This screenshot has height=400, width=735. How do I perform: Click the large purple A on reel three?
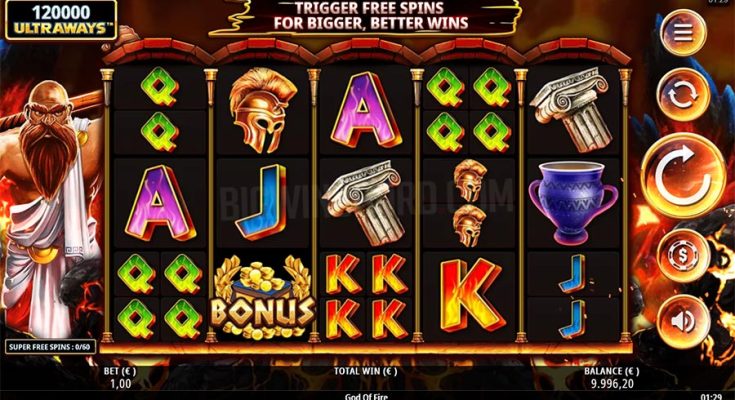click(366, 111)
